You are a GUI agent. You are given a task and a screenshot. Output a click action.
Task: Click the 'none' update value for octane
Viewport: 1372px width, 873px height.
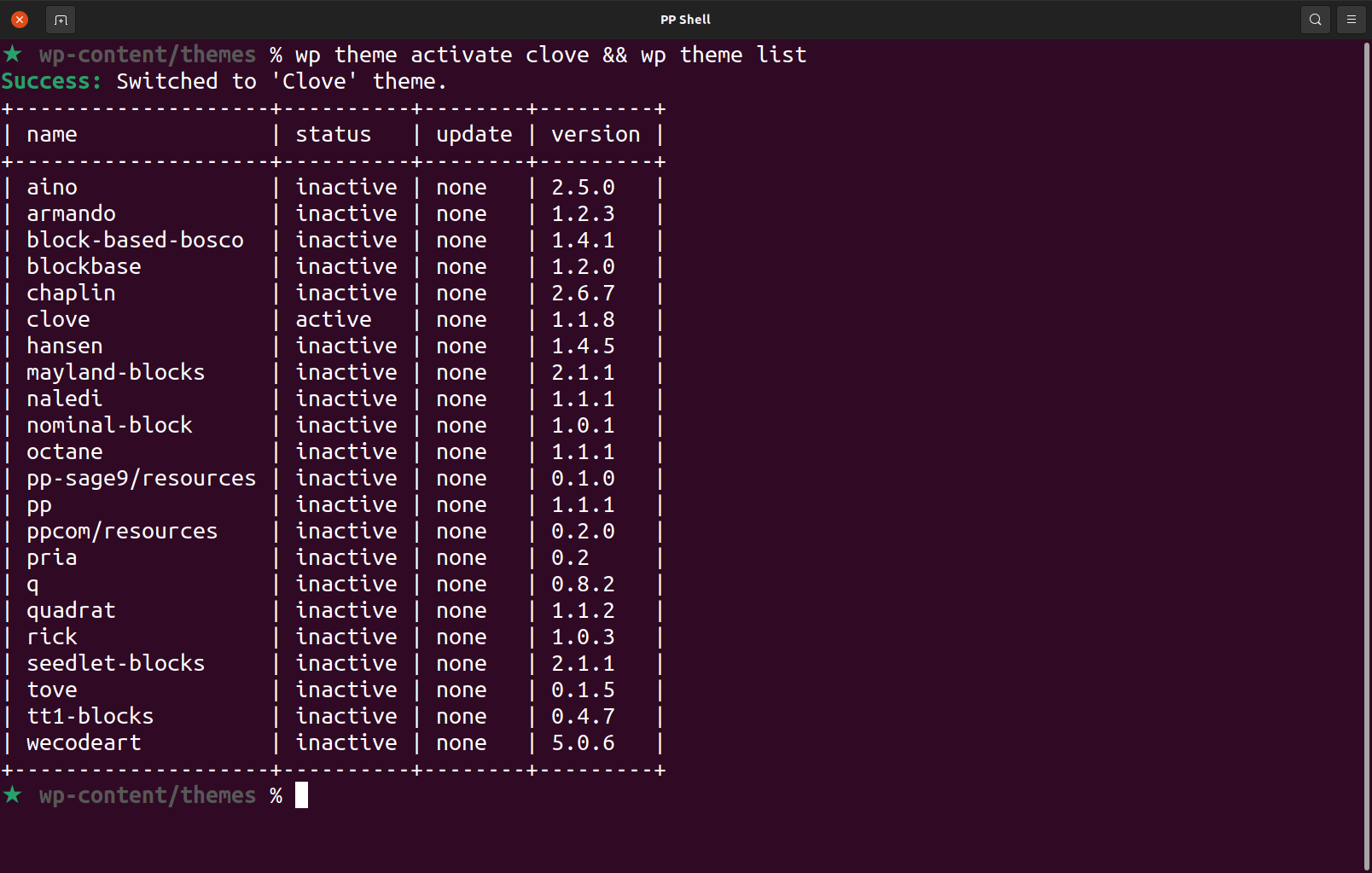[x=462, y=451]
